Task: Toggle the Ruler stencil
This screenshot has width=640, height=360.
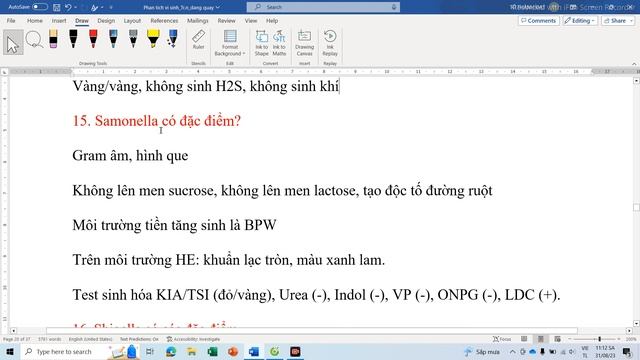Action: pos(198,40)
